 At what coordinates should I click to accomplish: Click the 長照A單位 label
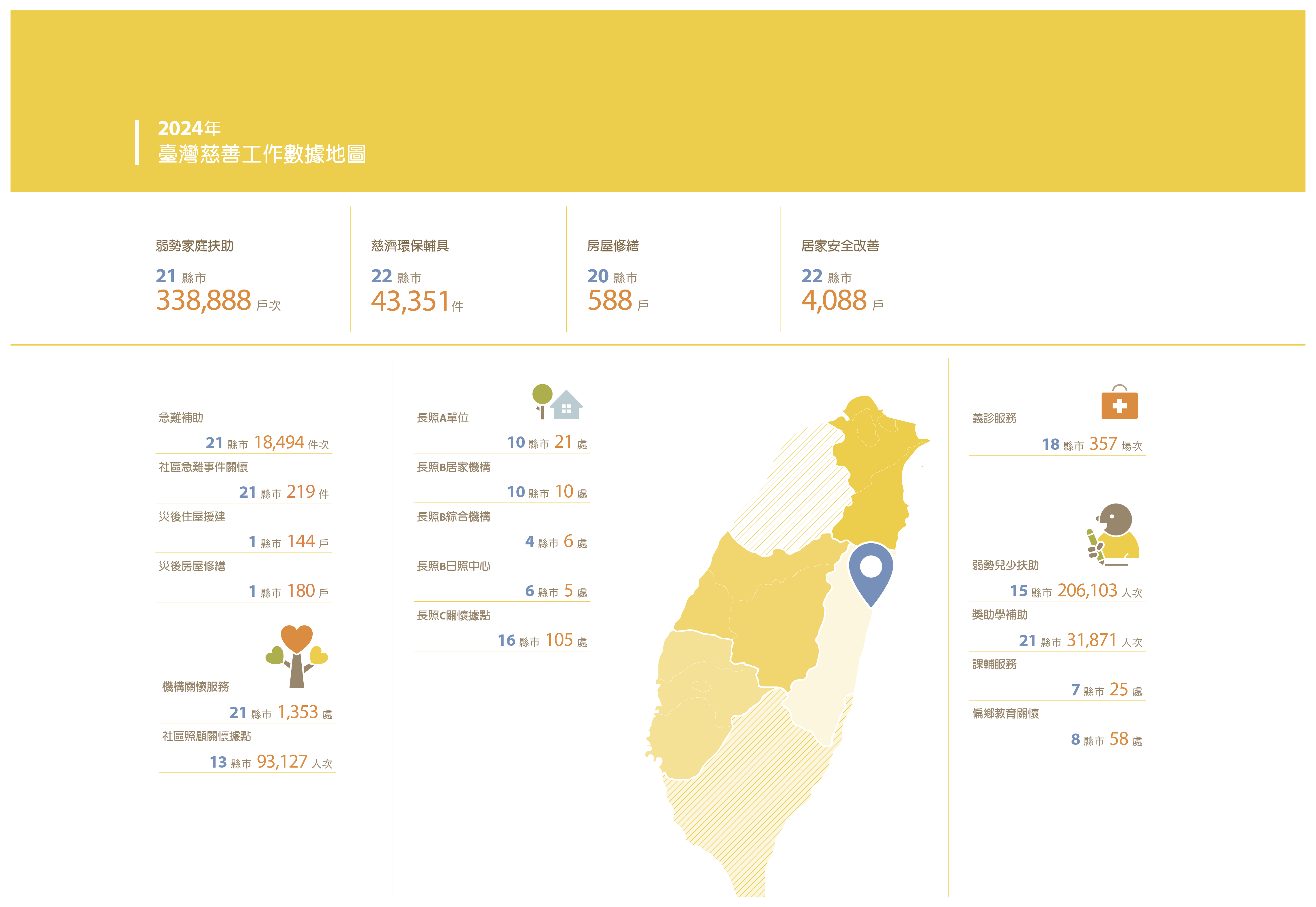point(443,418)
